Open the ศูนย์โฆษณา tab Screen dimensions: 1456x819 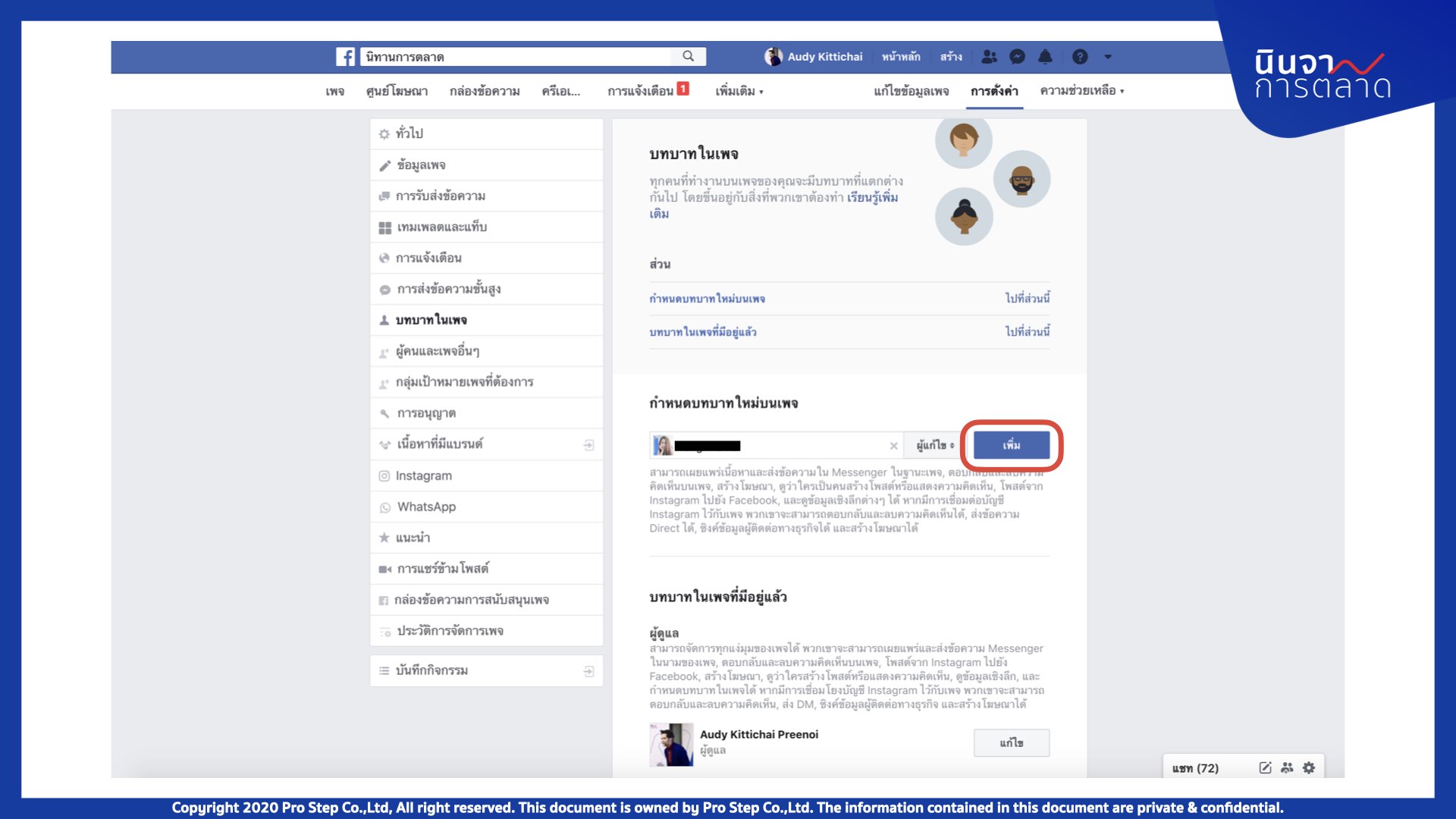coord(397,91)
